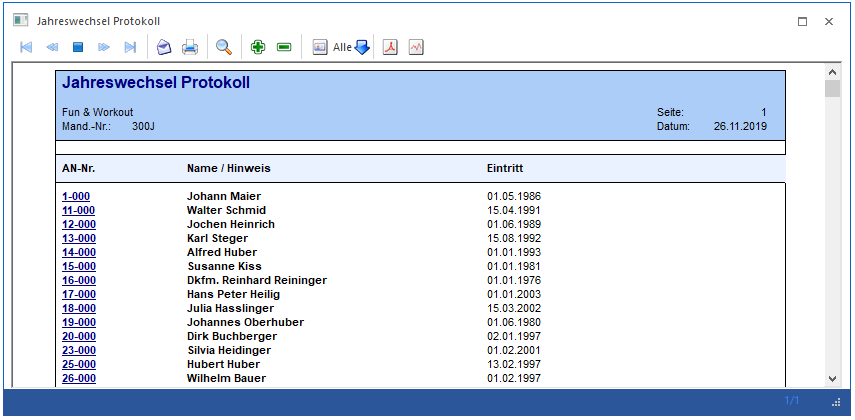
Task: Click the scrollbar up arrow
Action: tap(832, 72)
